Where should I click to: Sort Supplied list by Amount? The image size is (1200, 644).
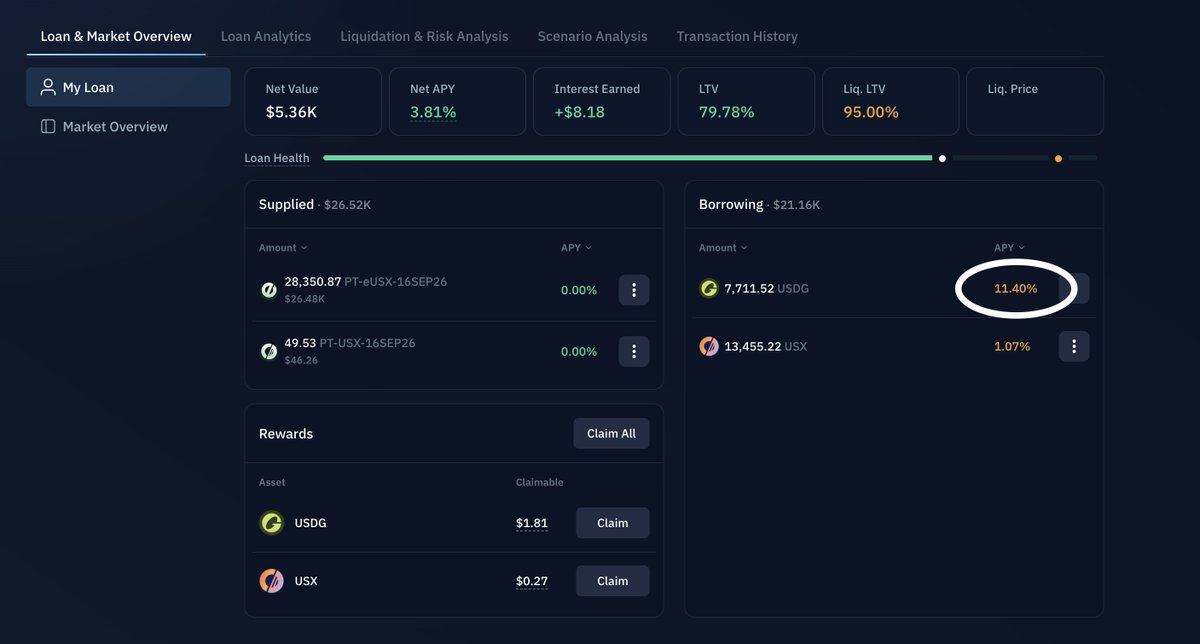coord(283,248)
